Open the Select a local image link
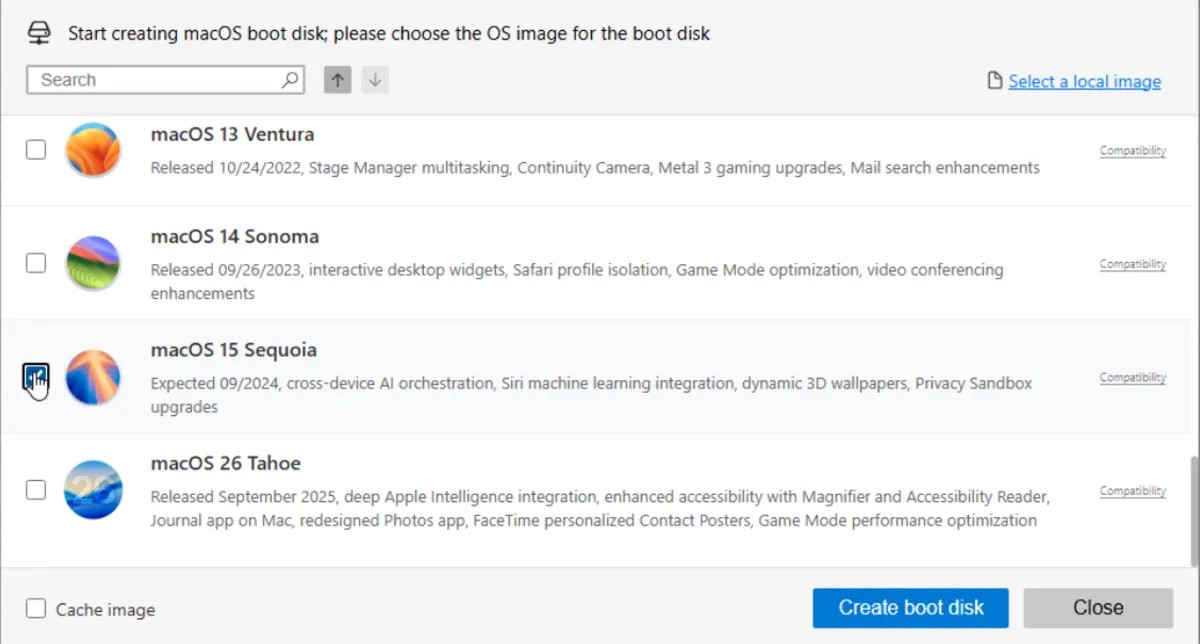The height and width of the screenshot is (644, 1200). click(1084, 81)
